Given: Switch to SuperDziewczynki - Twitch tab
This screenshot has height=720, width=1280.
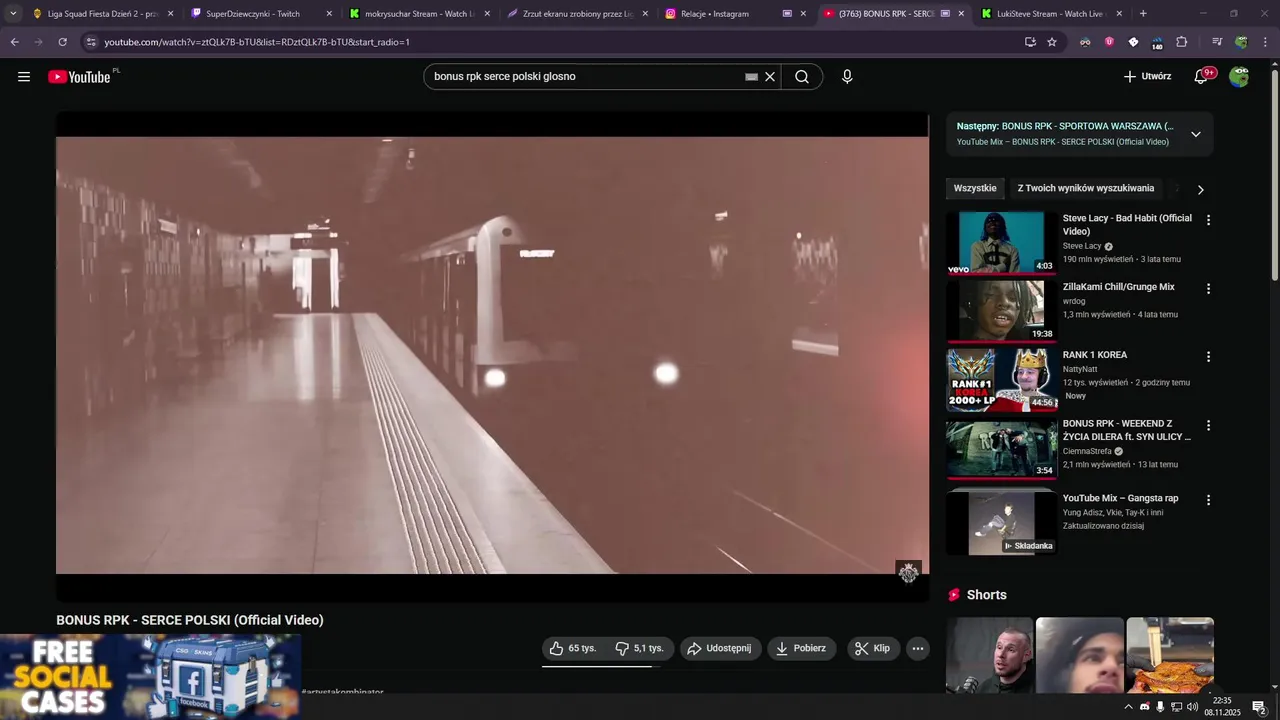Looking at the screenshot, I should click(260, 14).
